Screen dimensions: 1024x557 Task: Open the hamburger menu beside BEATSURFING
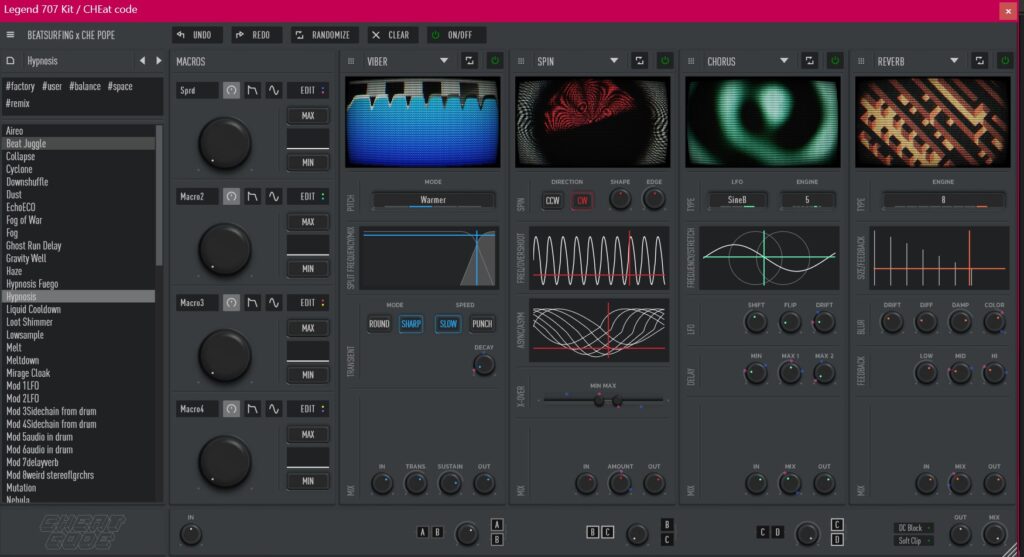click(11, 35)
